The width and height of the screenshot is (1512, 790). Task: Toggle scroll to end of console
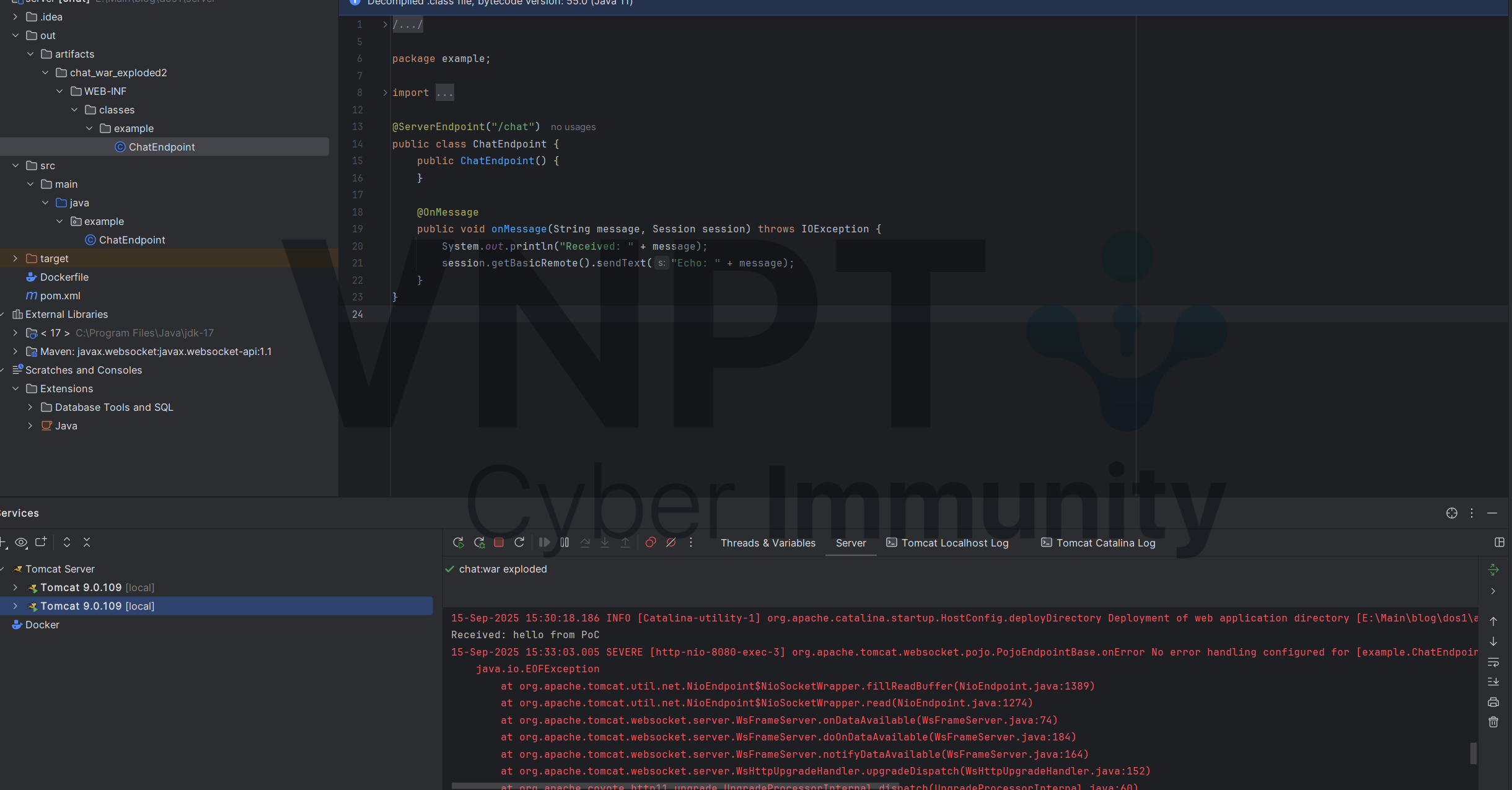[x=1493, y=682]
